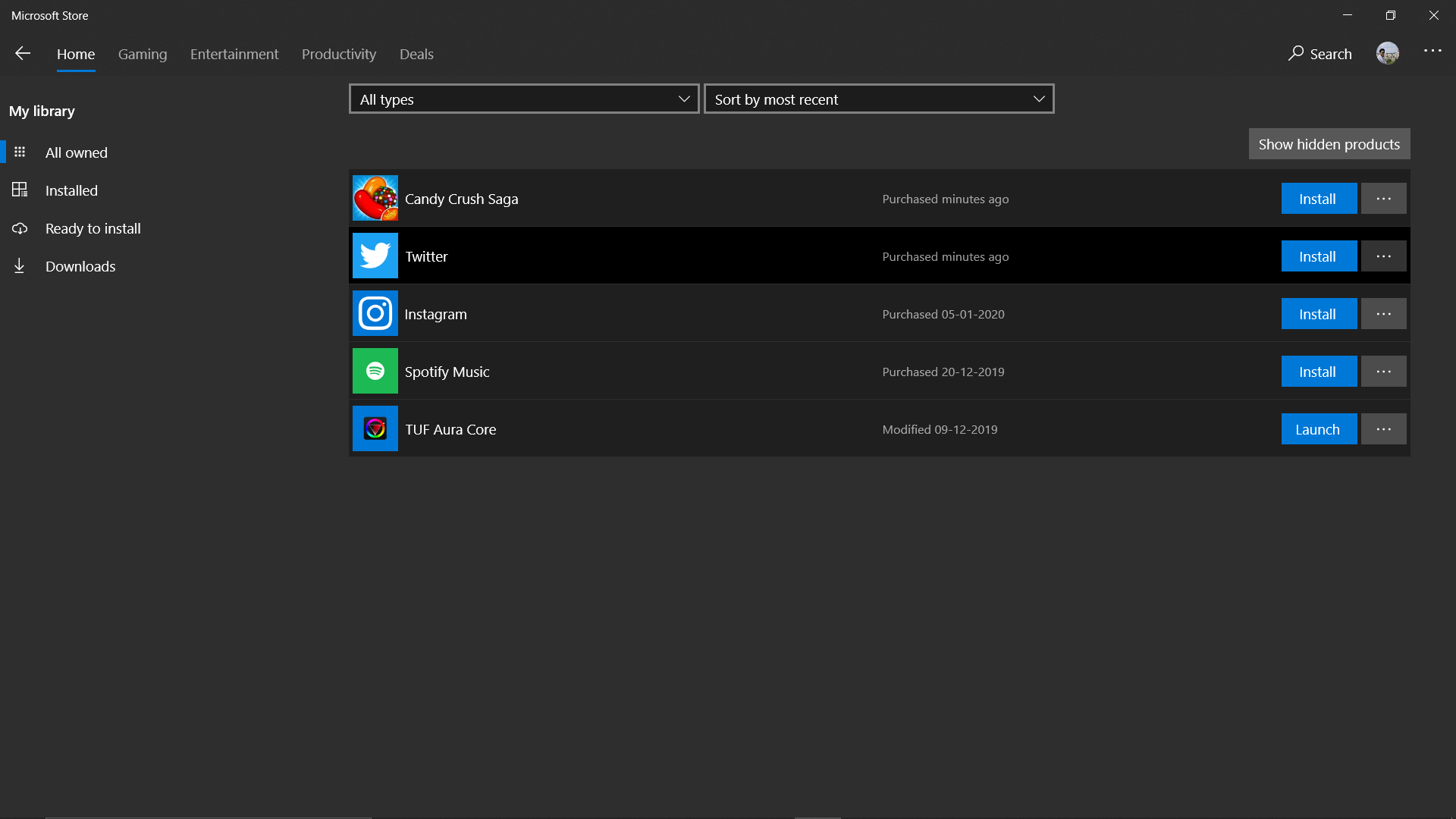Click 'Purchased minutes ago' in Twitter row
This screenshot has height=819, width=1456.
[x=946, y=256]
